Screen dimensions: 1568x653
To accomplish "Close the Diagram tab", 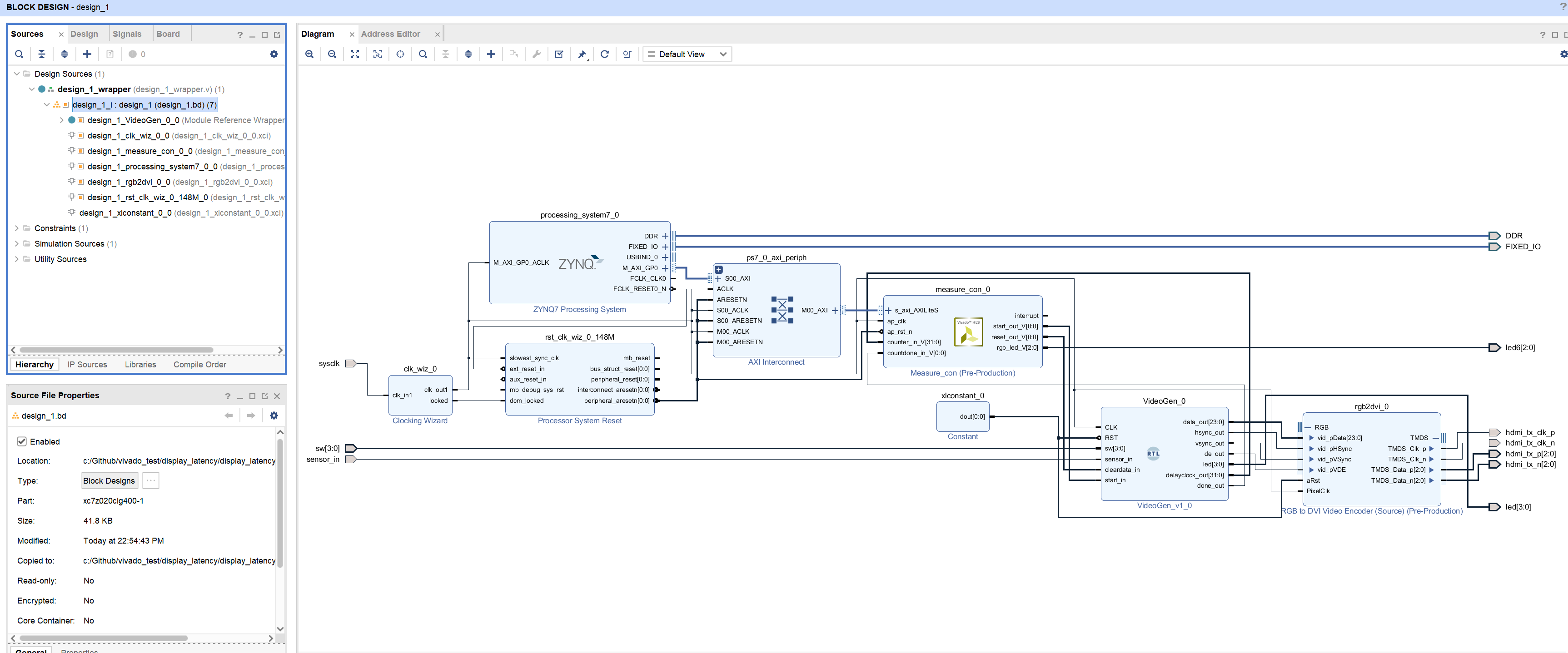I will pyautogui.click(x=352, y=35).
